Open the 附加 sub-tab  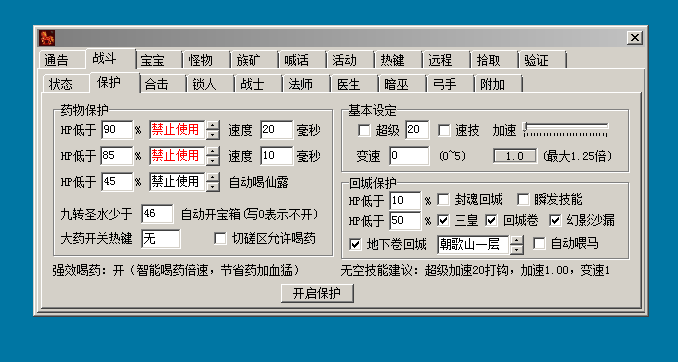tap(498, 84)
